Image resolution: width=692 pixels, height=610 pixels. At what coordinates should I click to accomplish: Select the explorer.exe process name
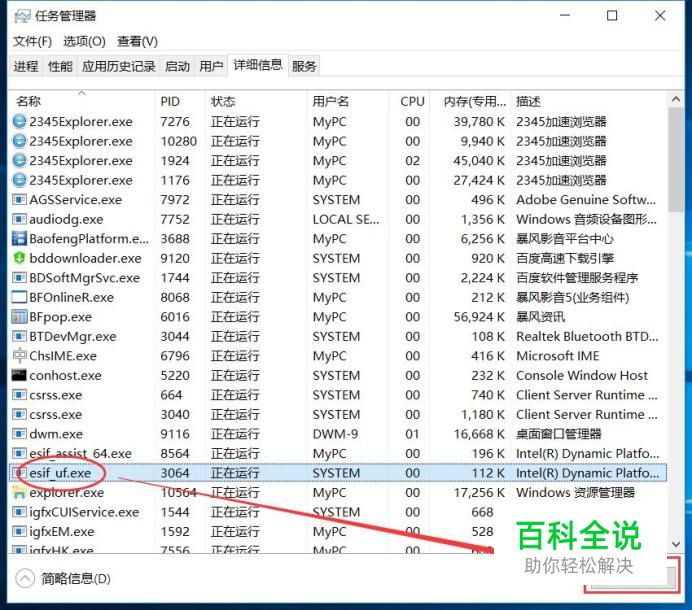coord(67,493)
